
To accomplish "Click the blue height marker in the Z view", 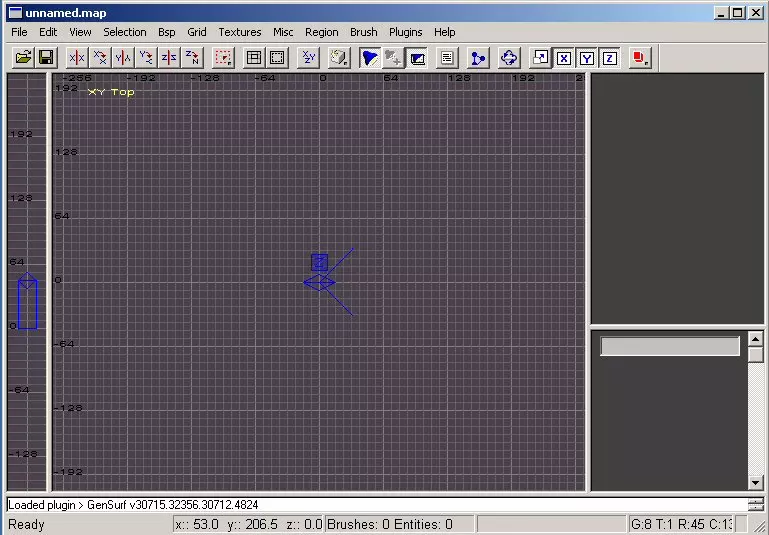I will 27,301.
